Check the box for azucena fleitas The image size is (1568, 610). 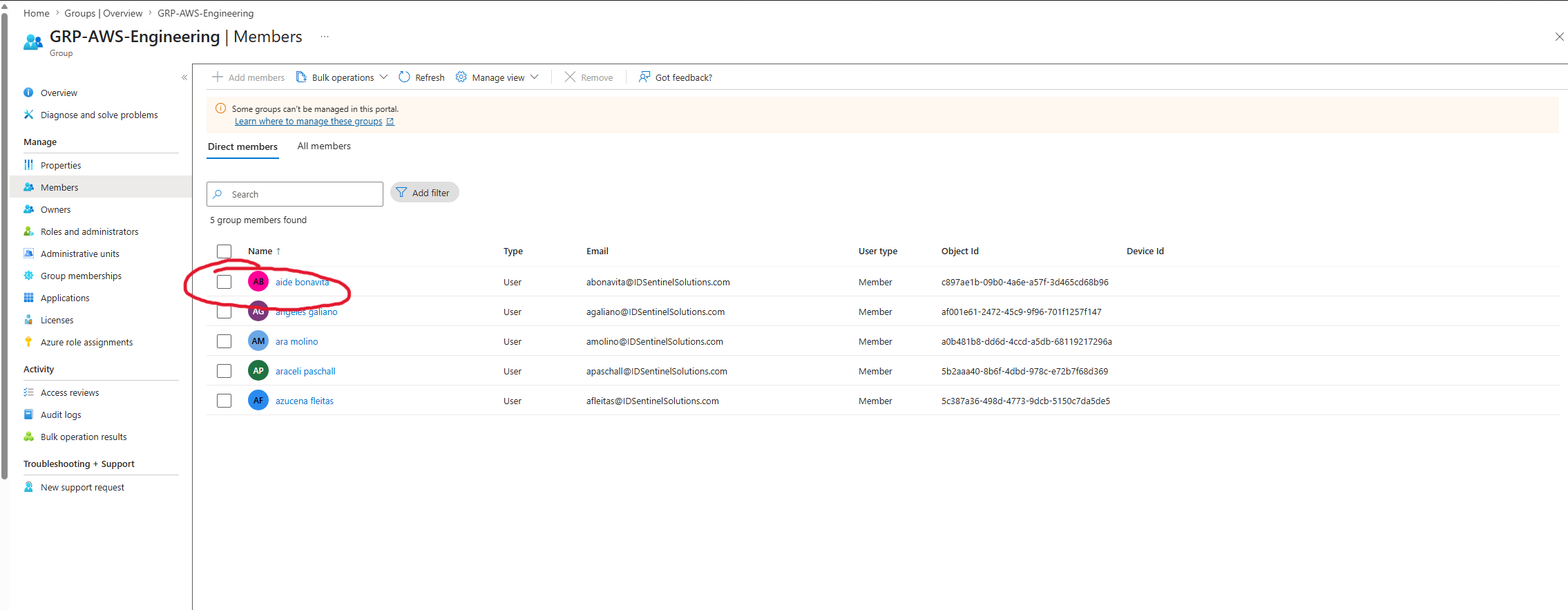[x=224, y=401]
